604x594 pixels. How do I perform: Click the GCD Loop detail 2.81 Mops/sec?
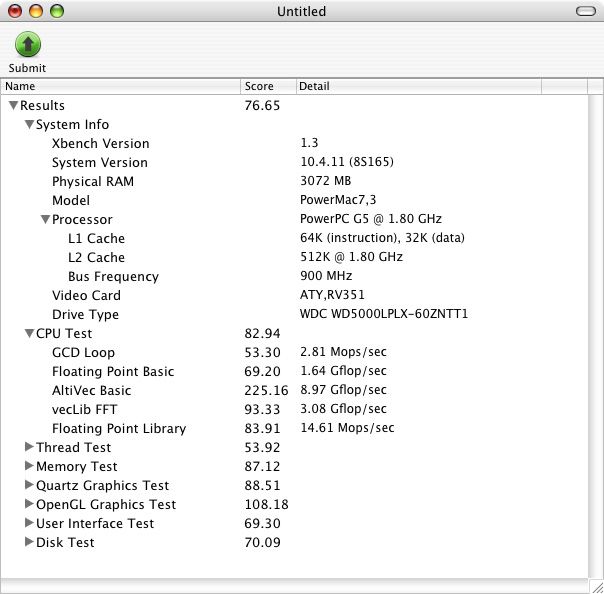[343, 352]
